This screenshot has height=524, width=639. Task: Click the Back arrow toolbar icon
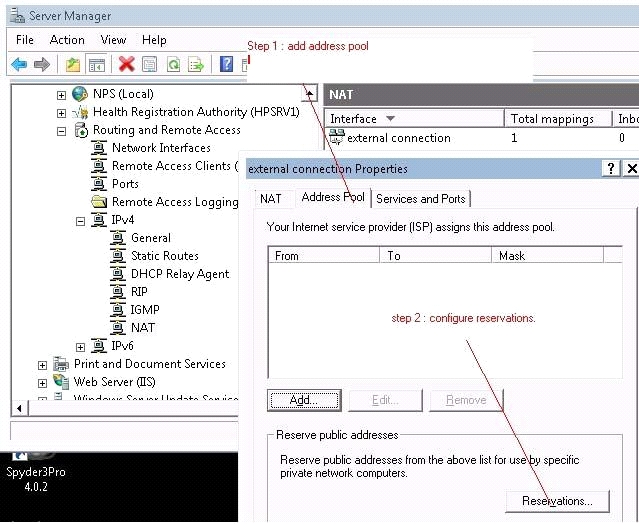[x=18, y=65]
